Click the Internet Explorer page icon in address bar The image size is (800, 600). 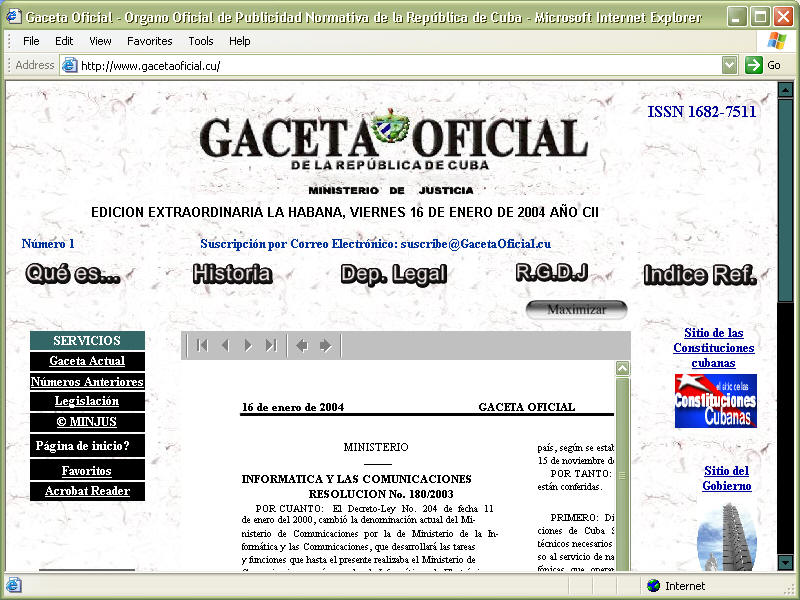69,65
